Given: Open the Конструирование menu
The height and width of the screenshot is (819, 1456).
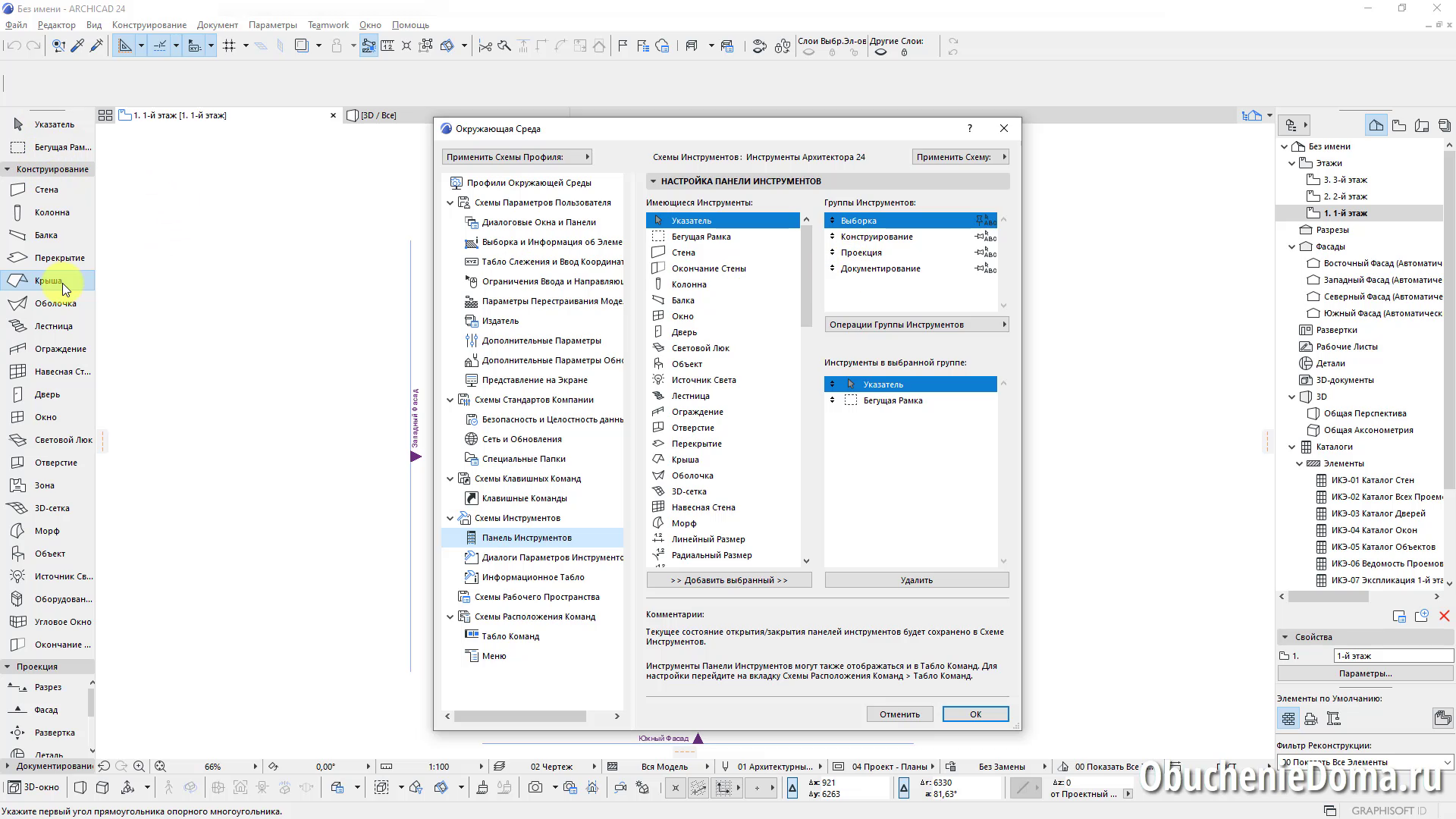Looking at the screenshot, I should (149, 25).
